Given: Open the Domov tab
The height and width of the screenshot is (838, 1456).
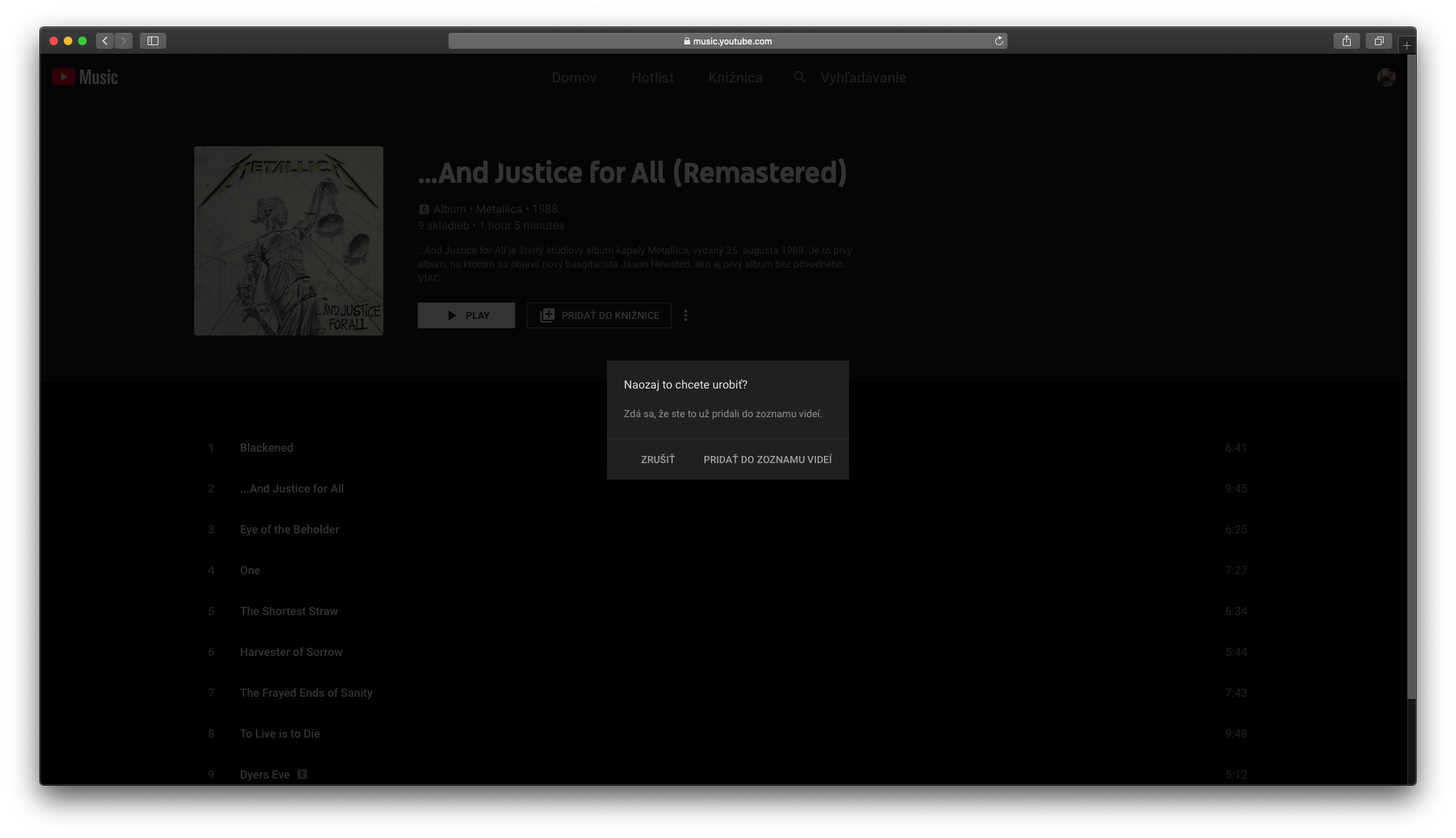Looking at the screenshot, I should 574,77.
